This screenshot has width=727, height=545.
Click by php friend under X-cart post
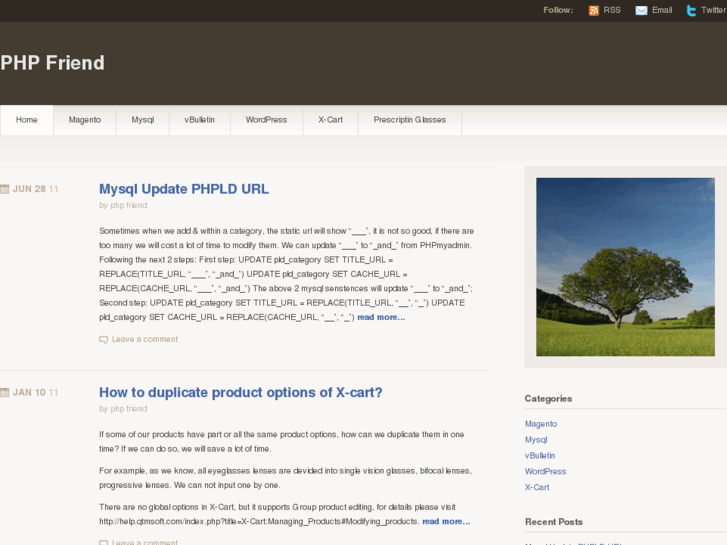pos(123,409)
